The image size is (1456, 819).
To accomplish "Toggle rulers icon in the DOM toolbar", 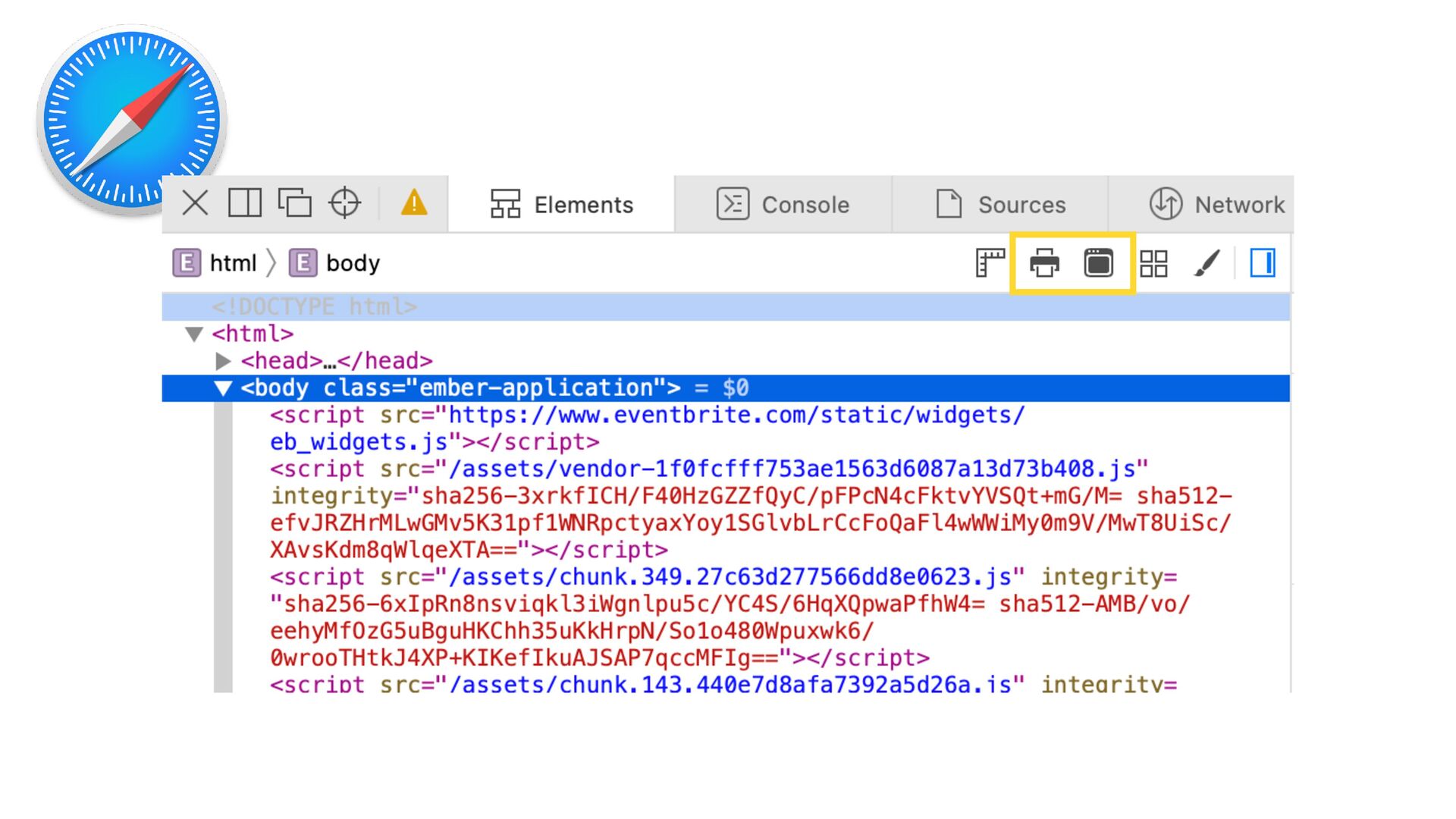I will pyautogui.click(x=990, y=263).
